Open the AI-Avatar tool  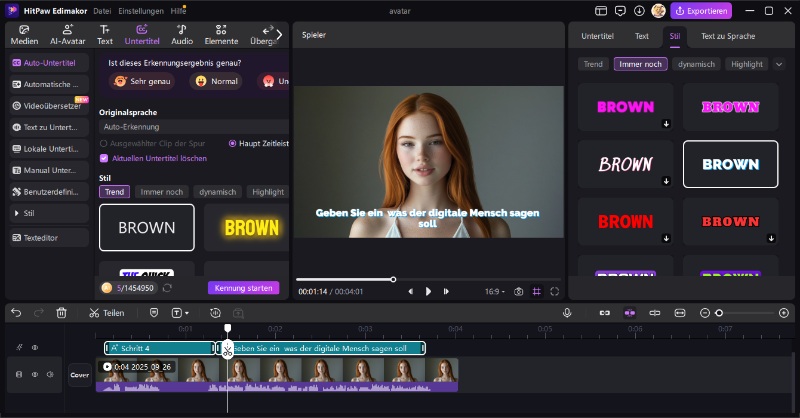68,35
